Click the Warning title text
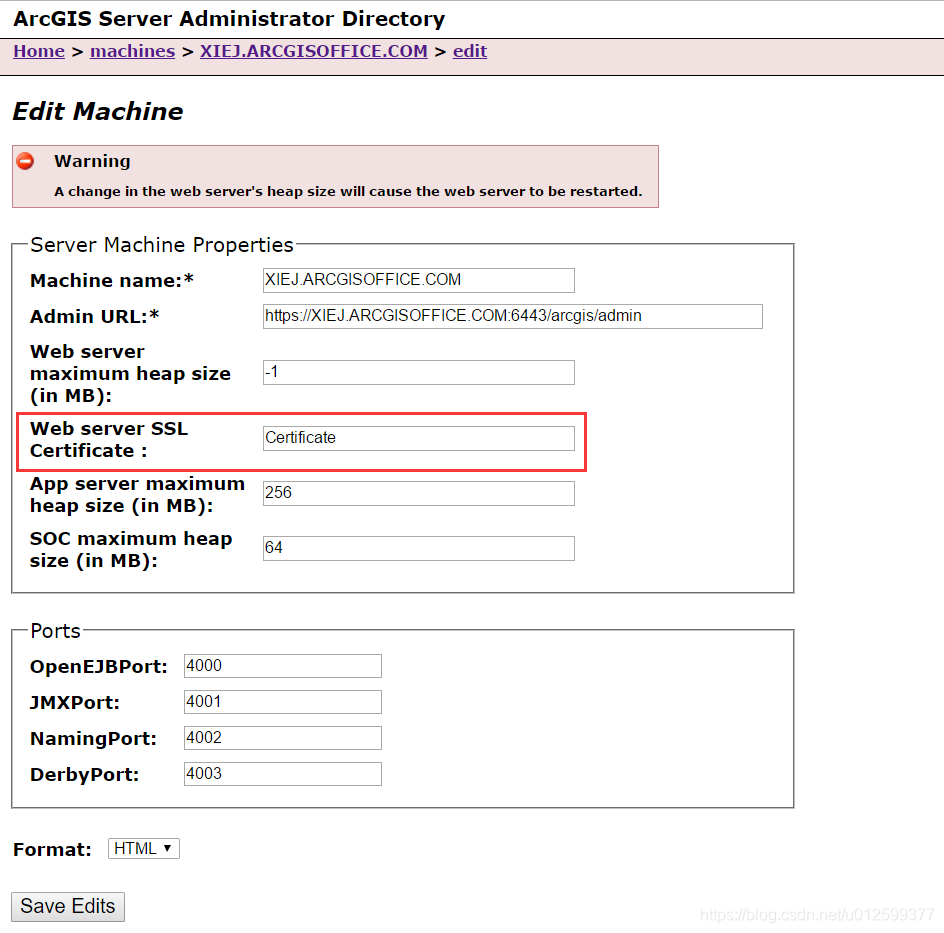The height and width of the screenshot is (933, 944). click(92, 161)
